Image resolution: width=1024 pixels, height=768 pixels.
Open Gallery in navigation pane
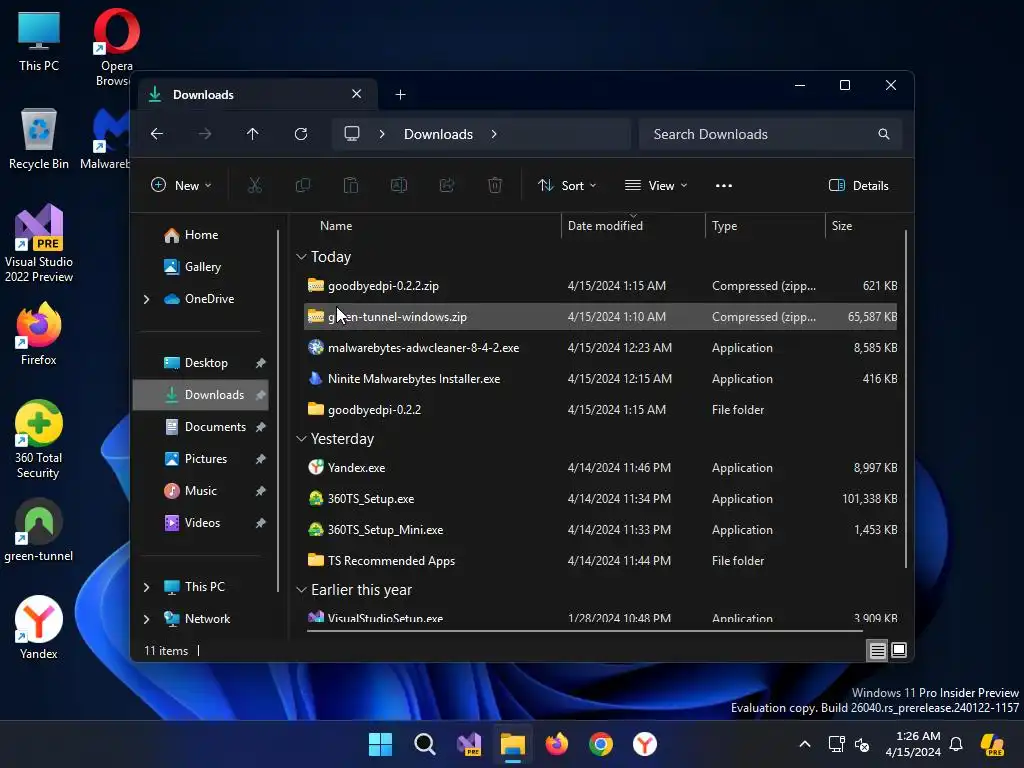click(200, 267)
